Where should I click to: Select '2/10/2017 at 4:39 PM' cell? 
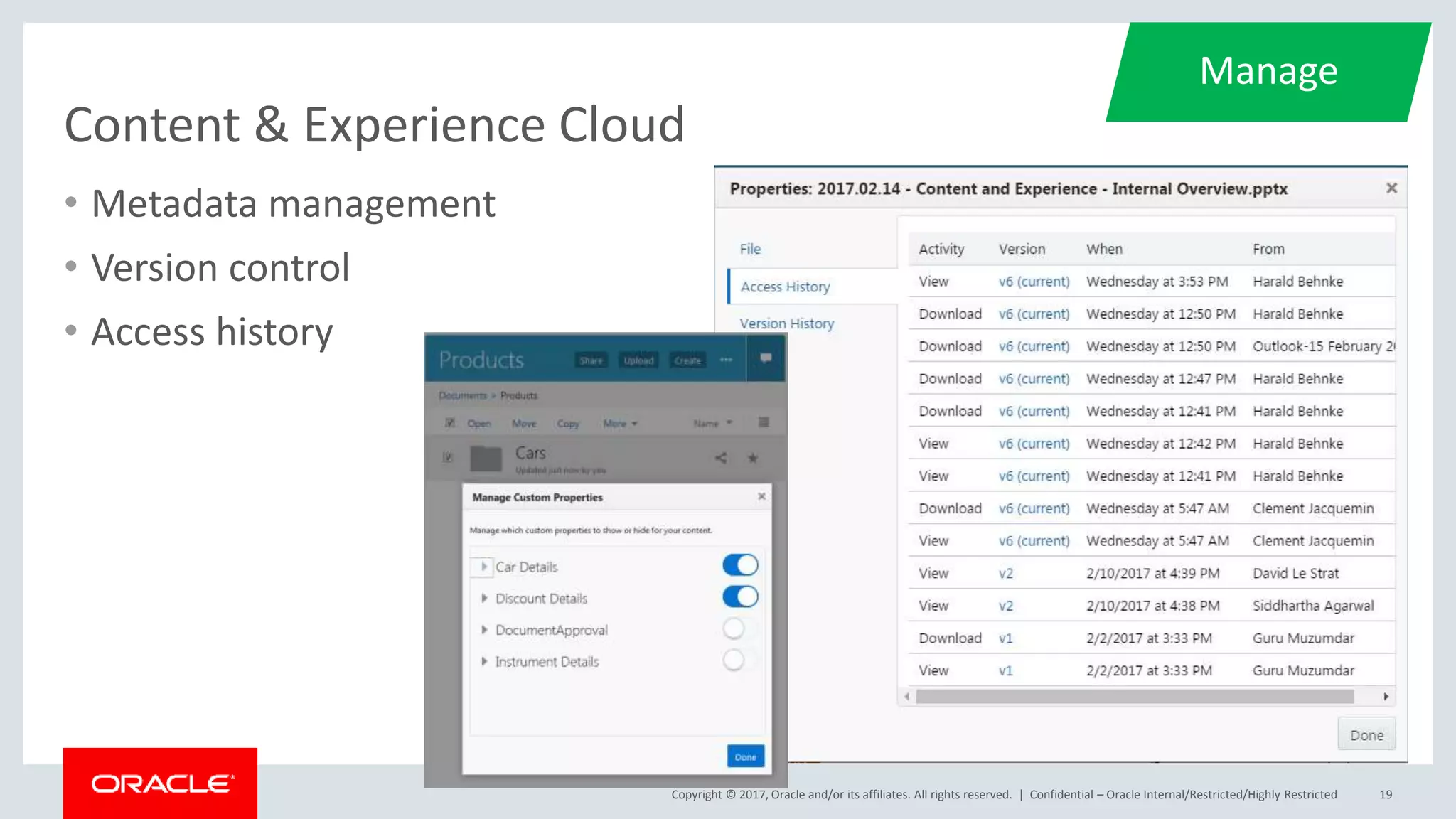[x=1152, y=574]
